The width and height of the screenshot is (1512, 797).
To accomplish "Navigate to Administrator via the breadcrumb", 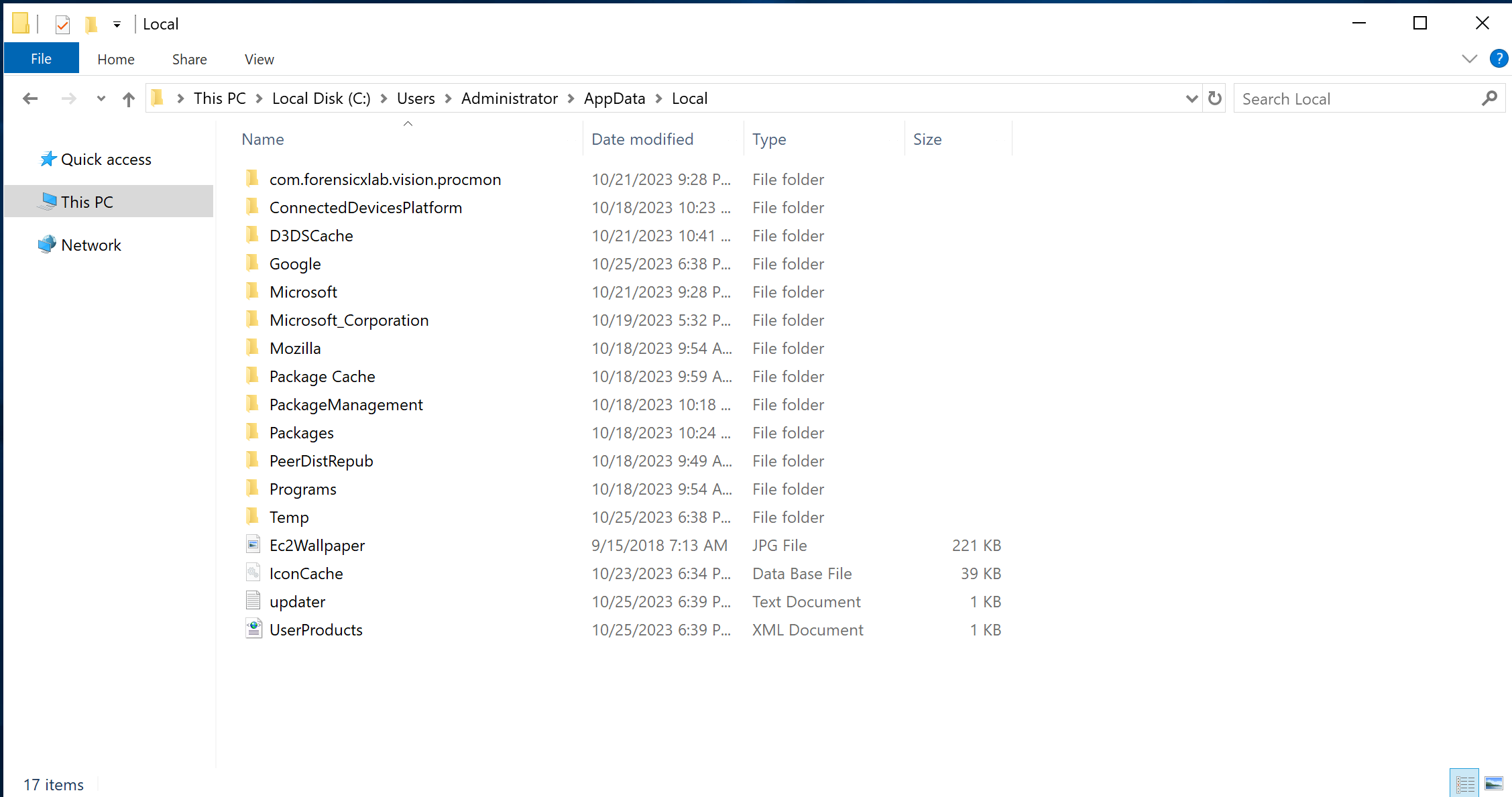I will pyautogui.click(x=510, y=99).
